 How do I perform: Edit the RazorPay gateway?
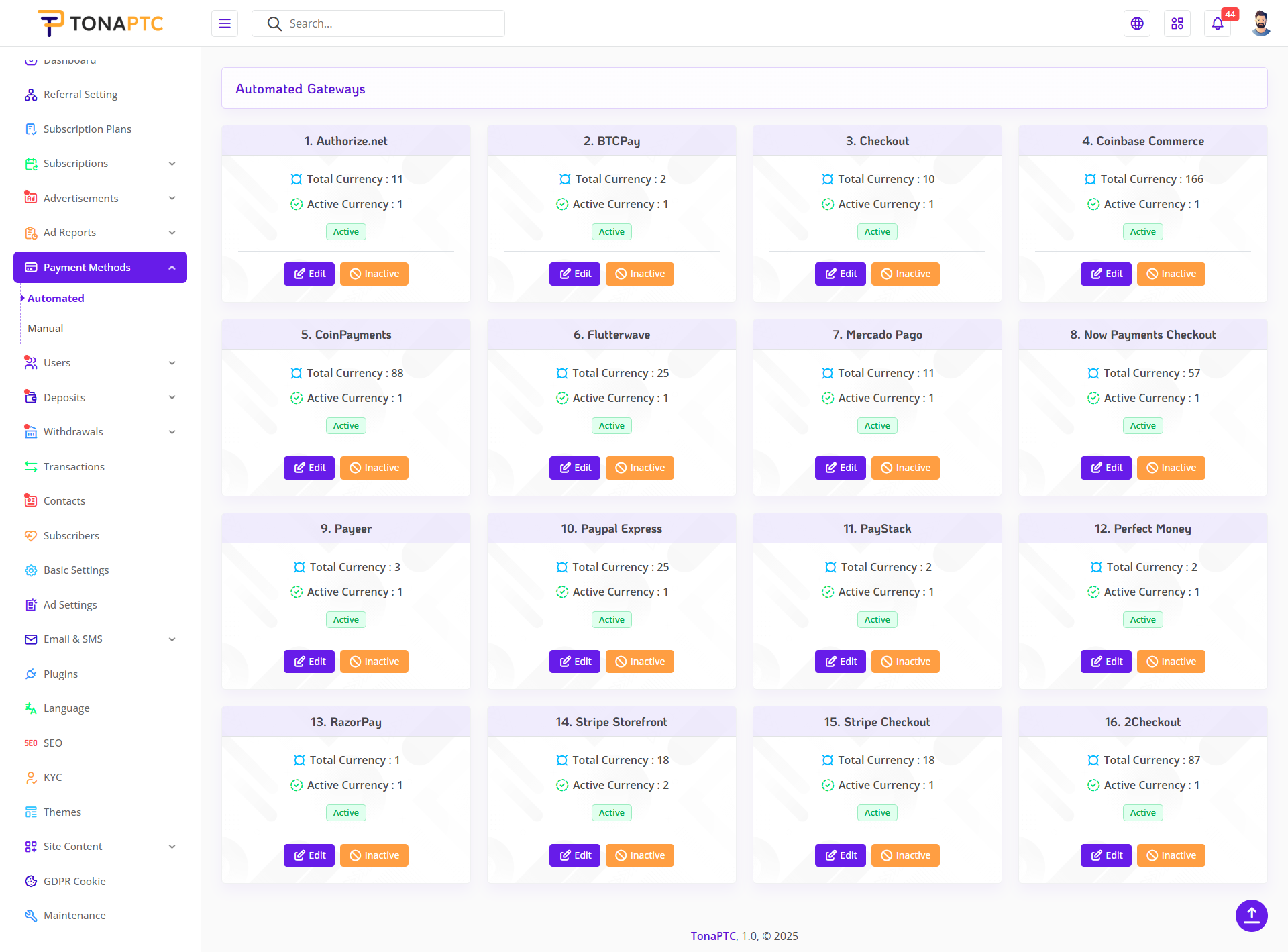pyautogui.click(x=309, y=855)
